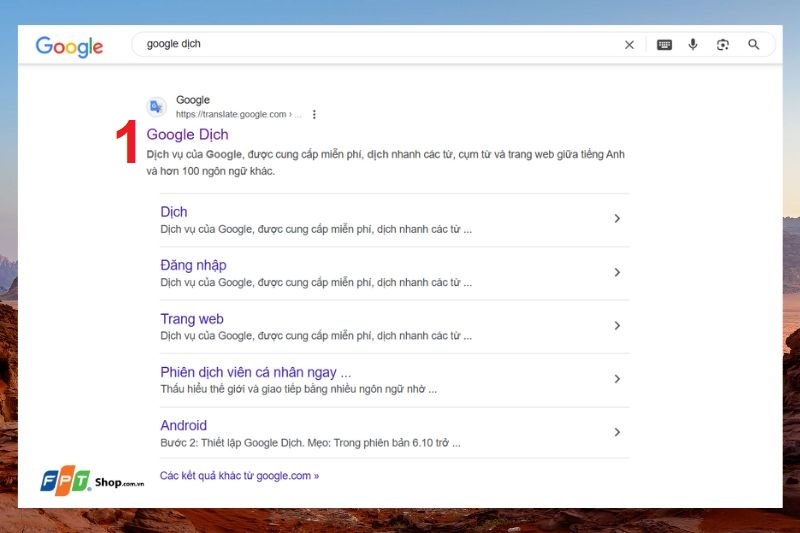Open the 'Android' sitelink
Image resolution: width=800 pixels, height=533 pixels.
point(184,425)
